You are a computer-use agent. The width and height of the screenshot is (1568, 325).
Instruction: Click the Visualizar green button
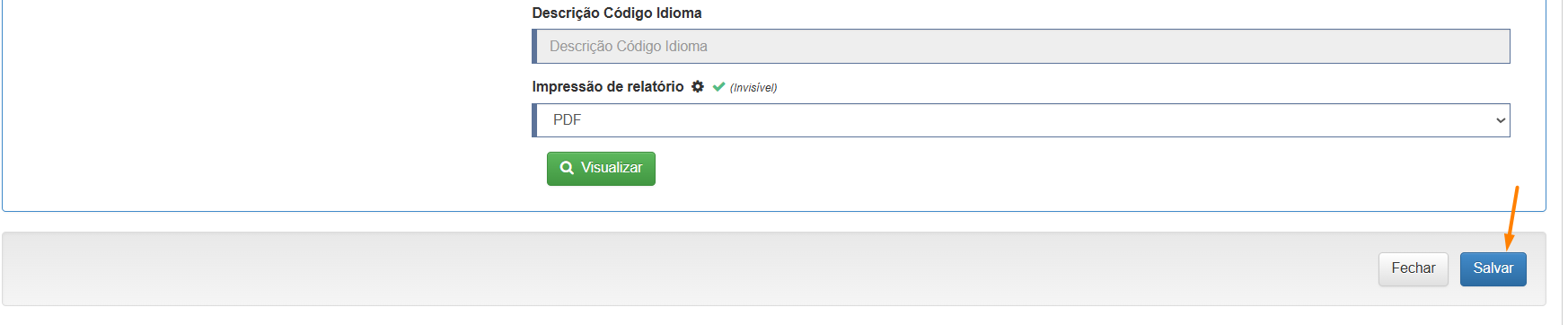point(601,169)
